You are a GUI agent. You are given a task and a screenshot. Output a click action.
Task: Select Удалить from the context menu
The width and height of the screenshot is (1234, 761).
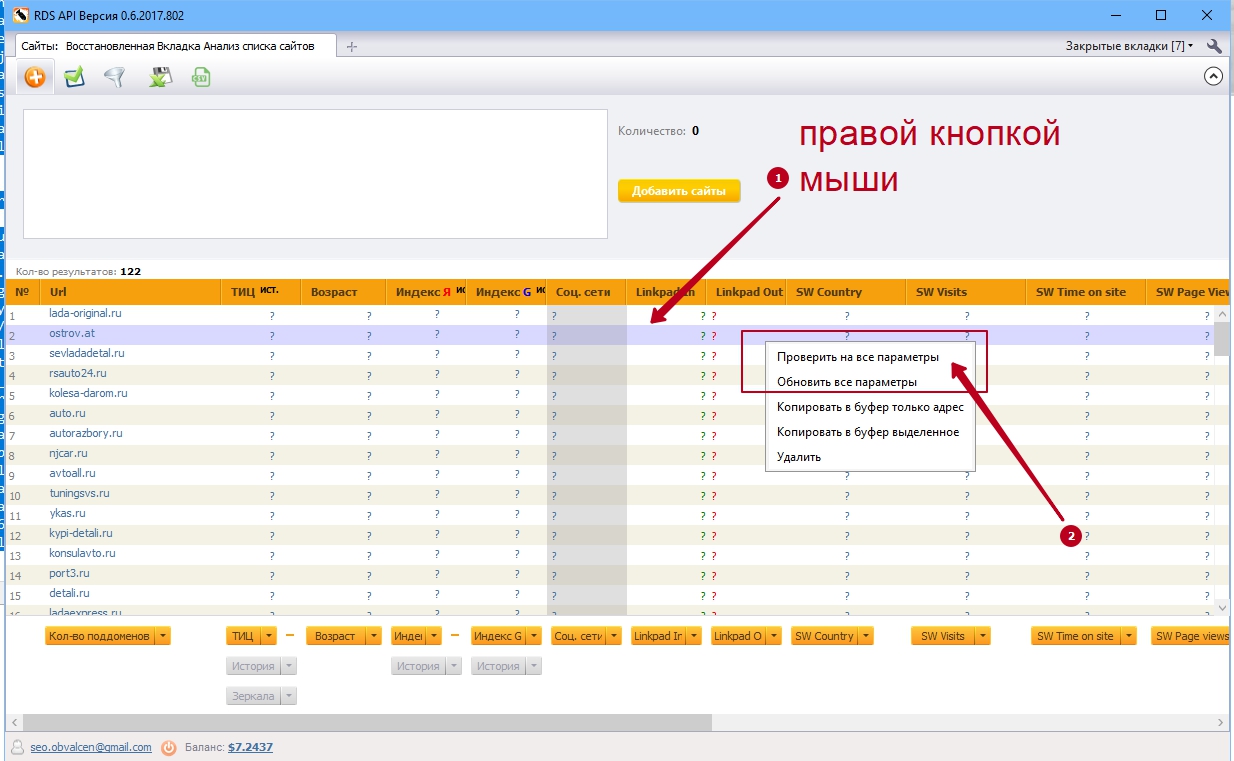coord(799,457)
